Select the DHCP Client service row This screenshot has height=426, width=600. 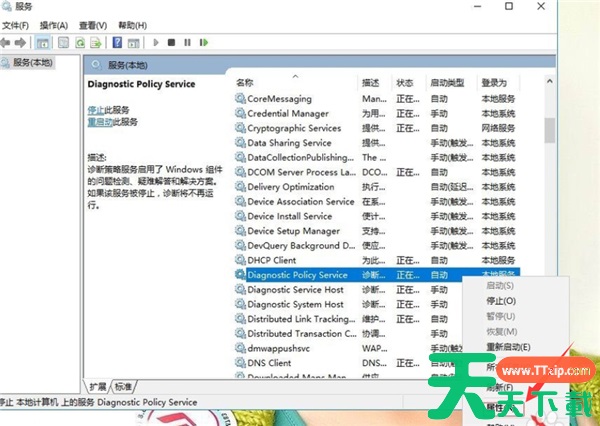(272, 260)
